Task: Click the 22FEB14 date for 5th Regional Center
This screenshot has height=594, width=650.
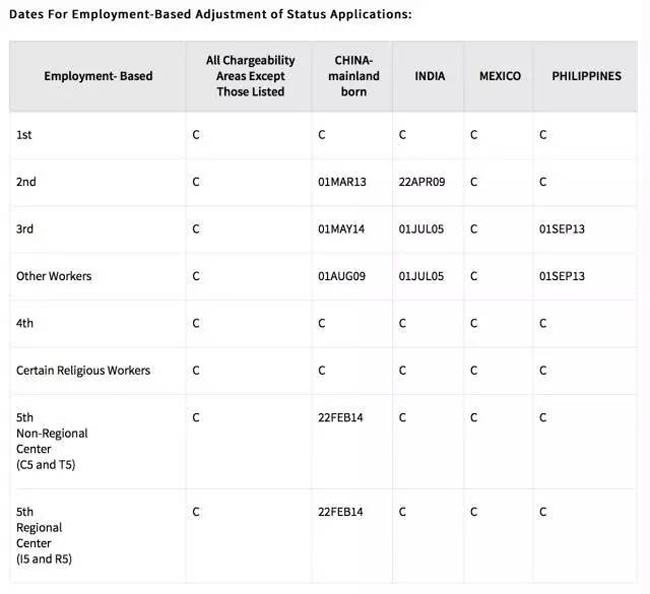Action: pyautogui.click(x=341, y=511)
